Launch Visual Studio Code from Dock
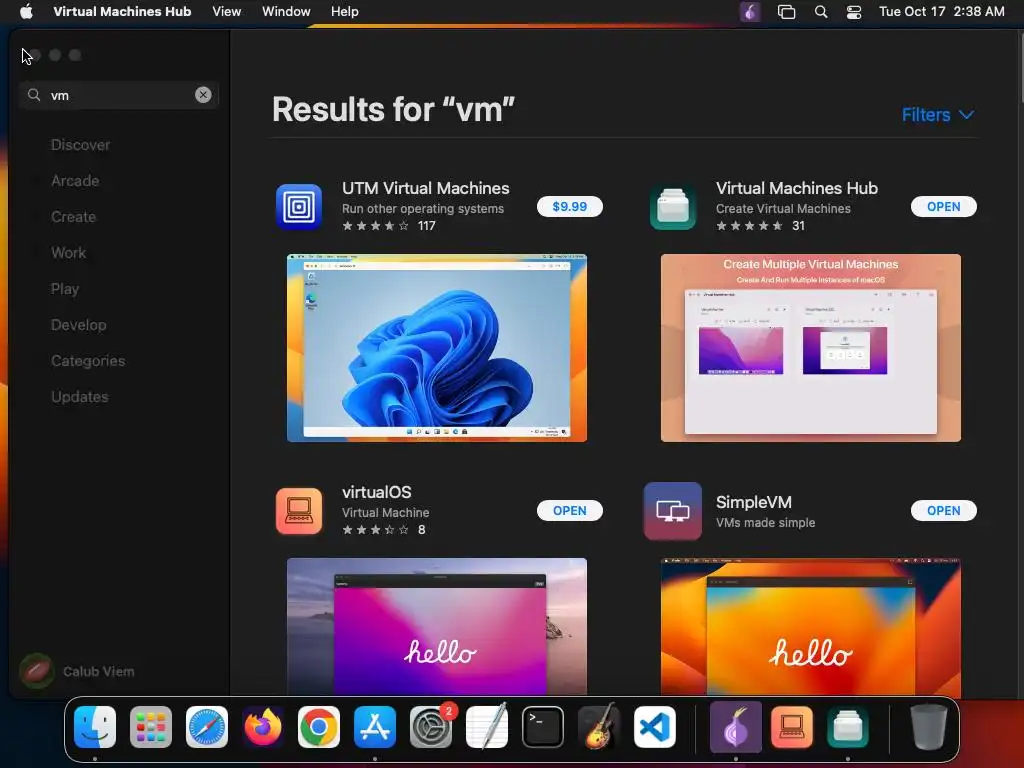 coord(654,726)
